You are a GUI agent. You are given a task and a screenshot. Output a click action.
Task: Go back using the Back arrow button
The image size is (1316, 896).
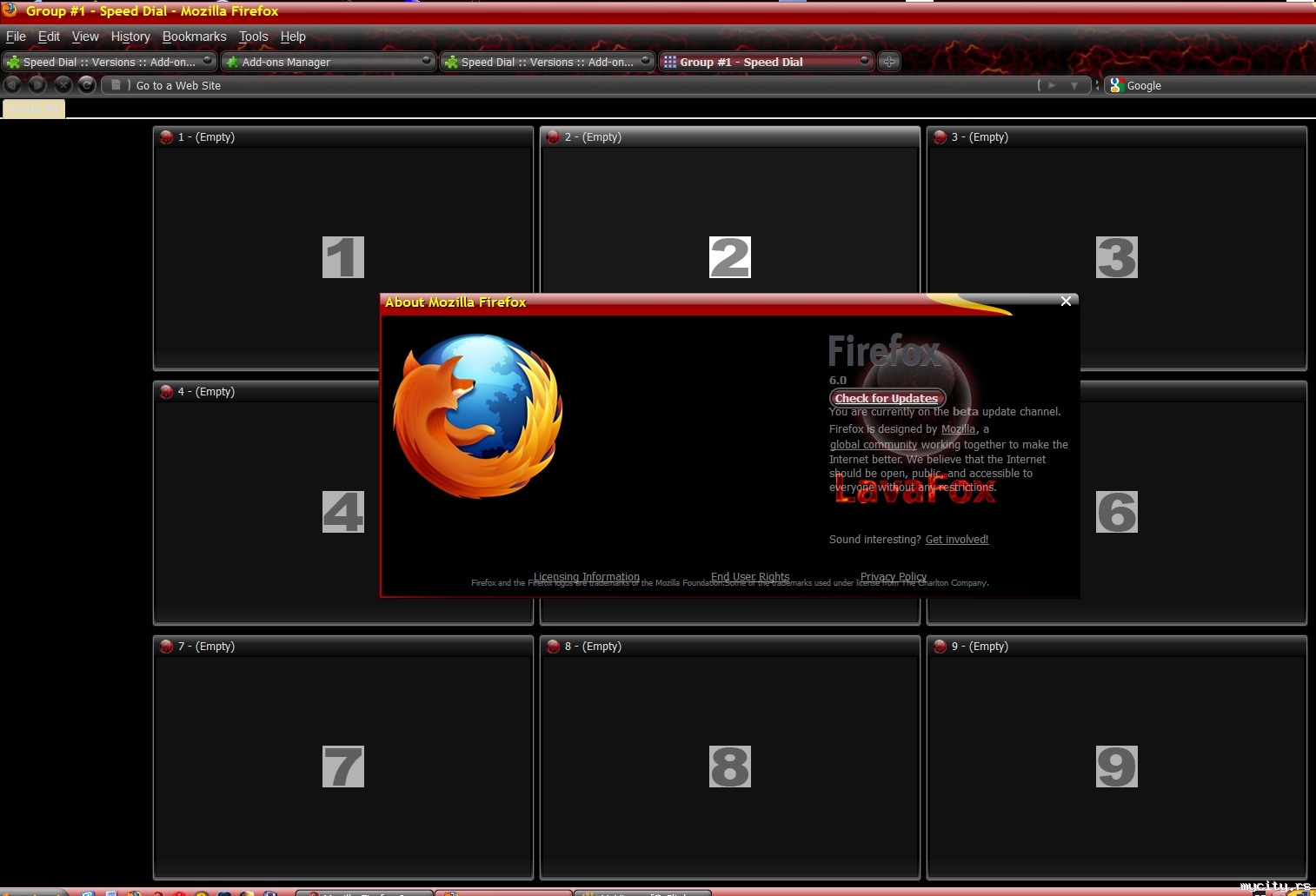coord(12,84)
